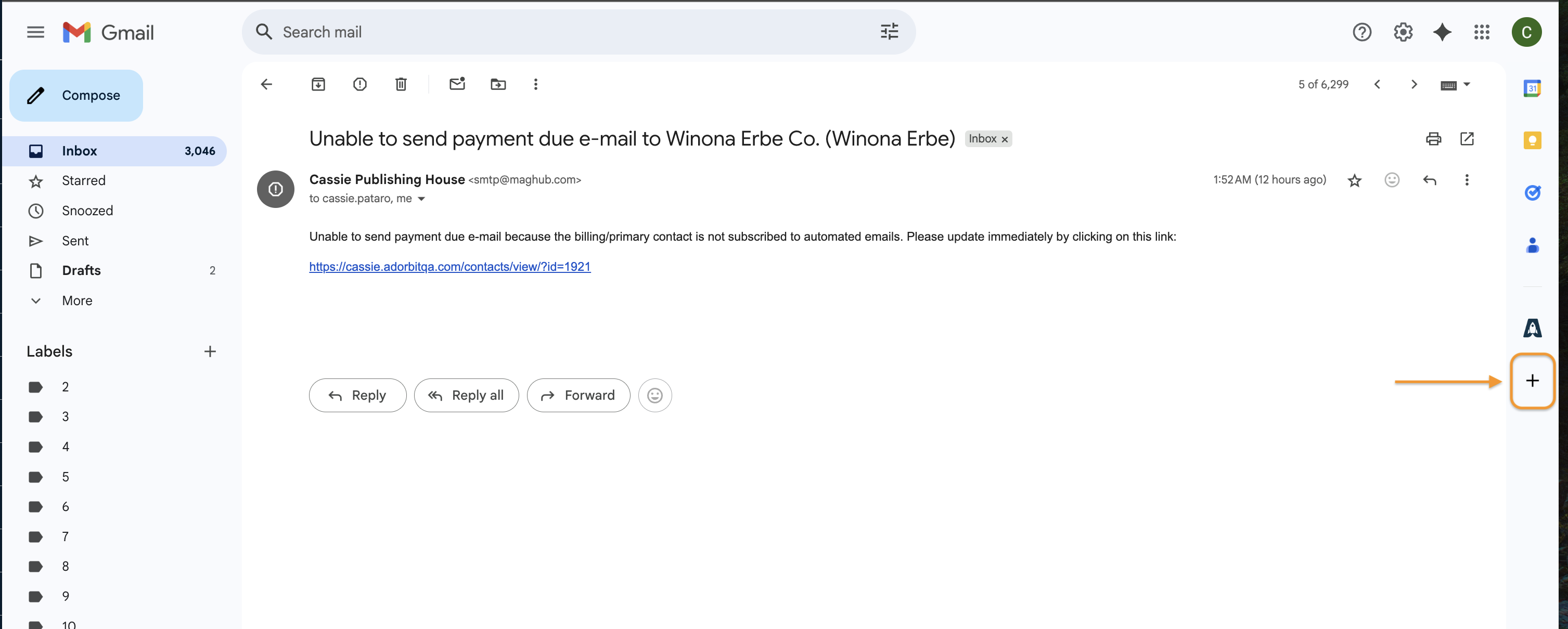
Task: Mark email as unread
Action: (x=457, y=84)
